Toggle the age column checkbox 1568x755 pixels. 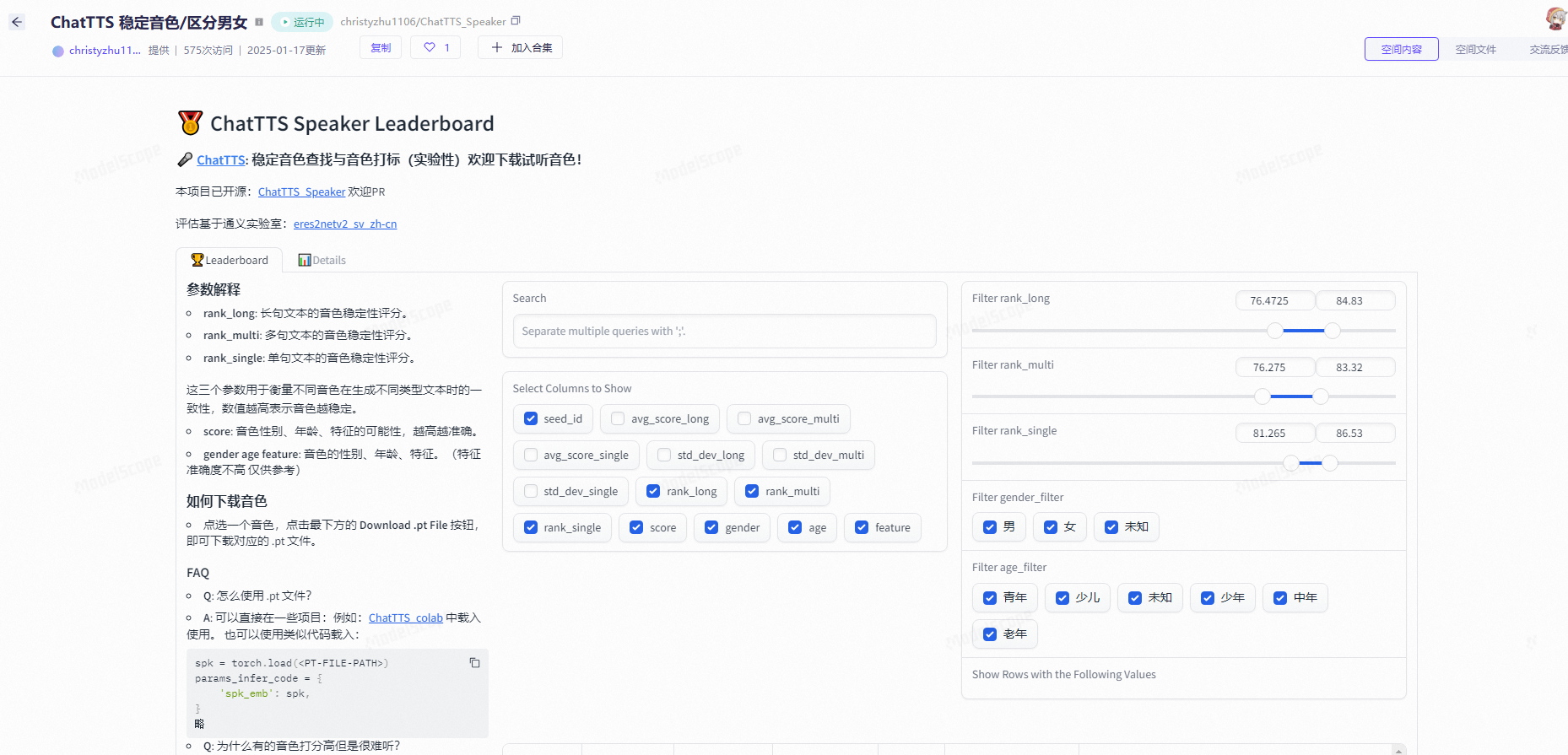(795, 527)
